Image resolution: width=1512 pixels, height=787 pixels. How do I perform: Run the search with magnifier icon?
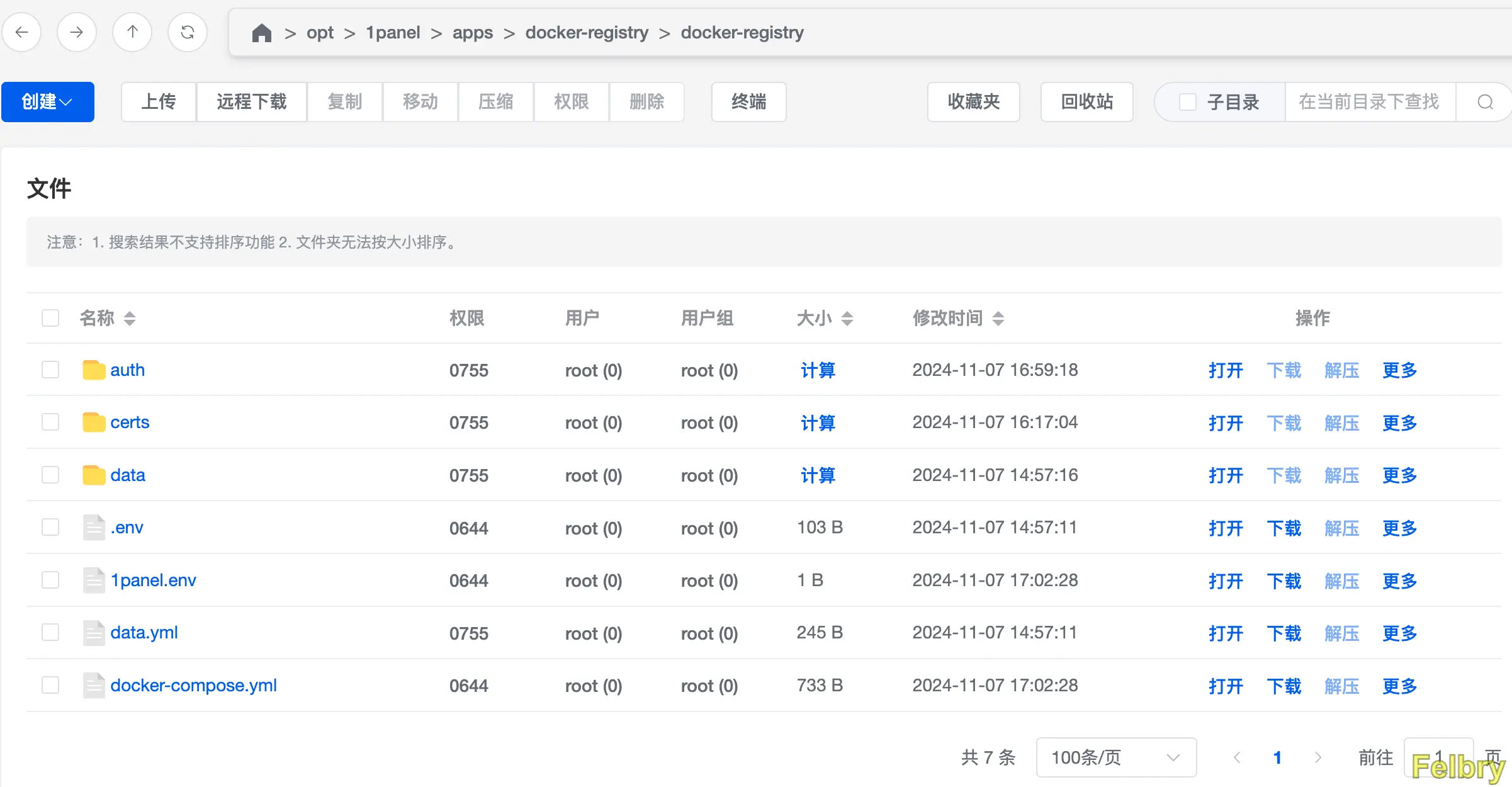click(x=1485, y=102)
